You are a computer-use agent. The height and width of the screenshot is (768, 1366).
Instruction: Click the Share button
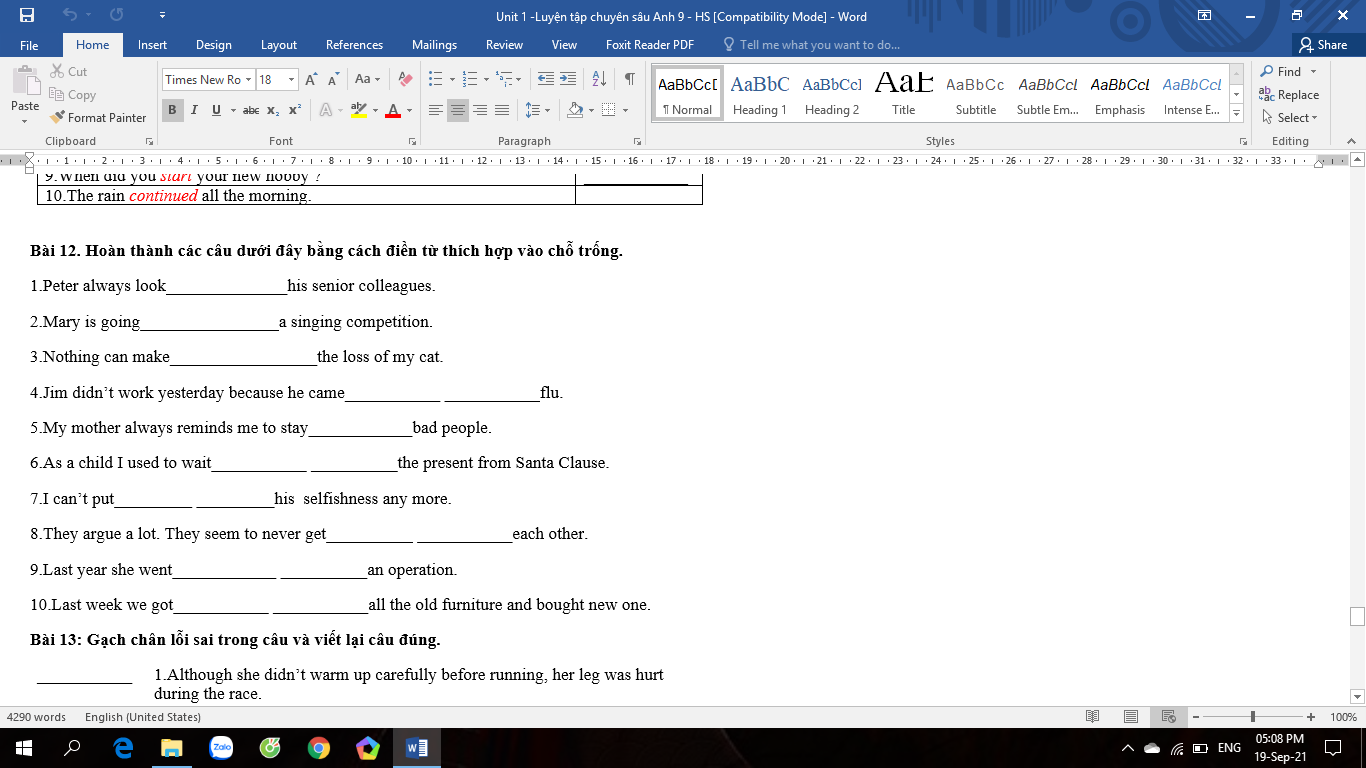pos(1323,45)
